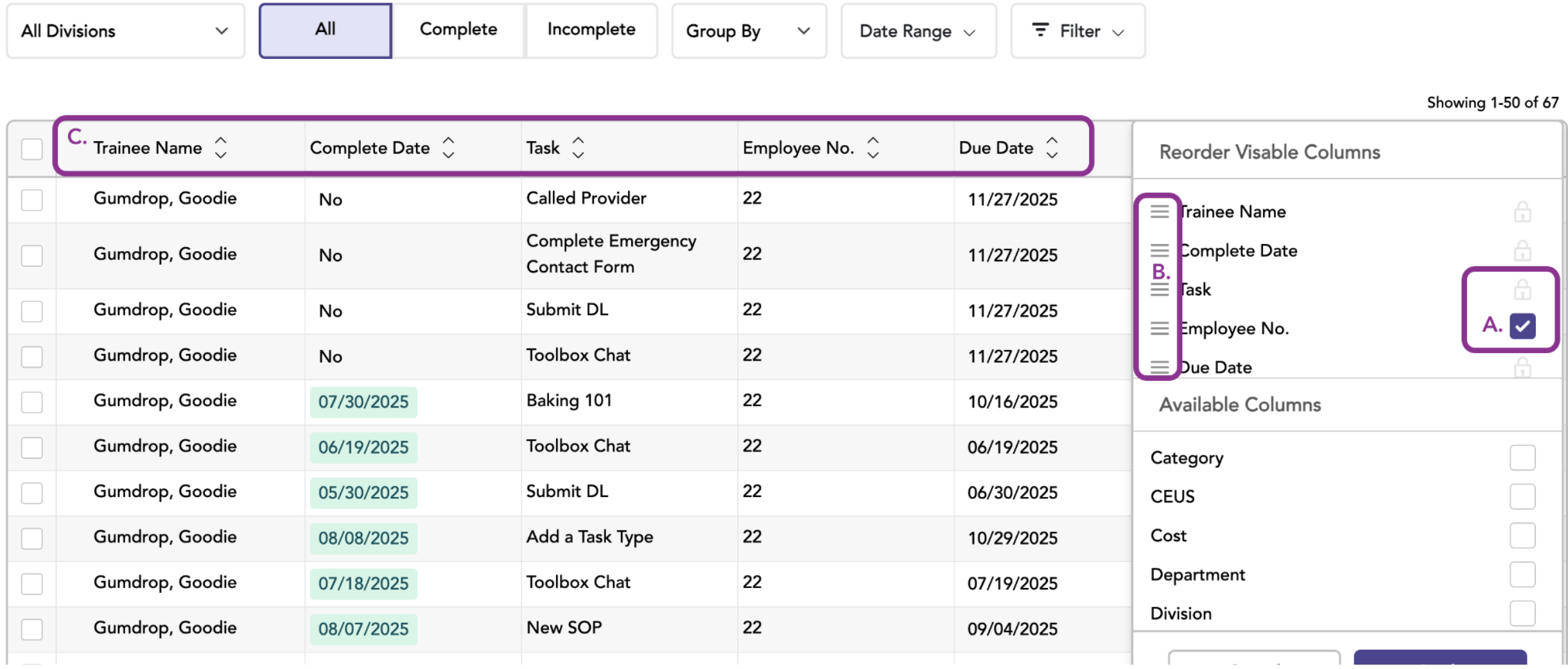Sort the Employee No. column via arrows

tap(873, 148)
